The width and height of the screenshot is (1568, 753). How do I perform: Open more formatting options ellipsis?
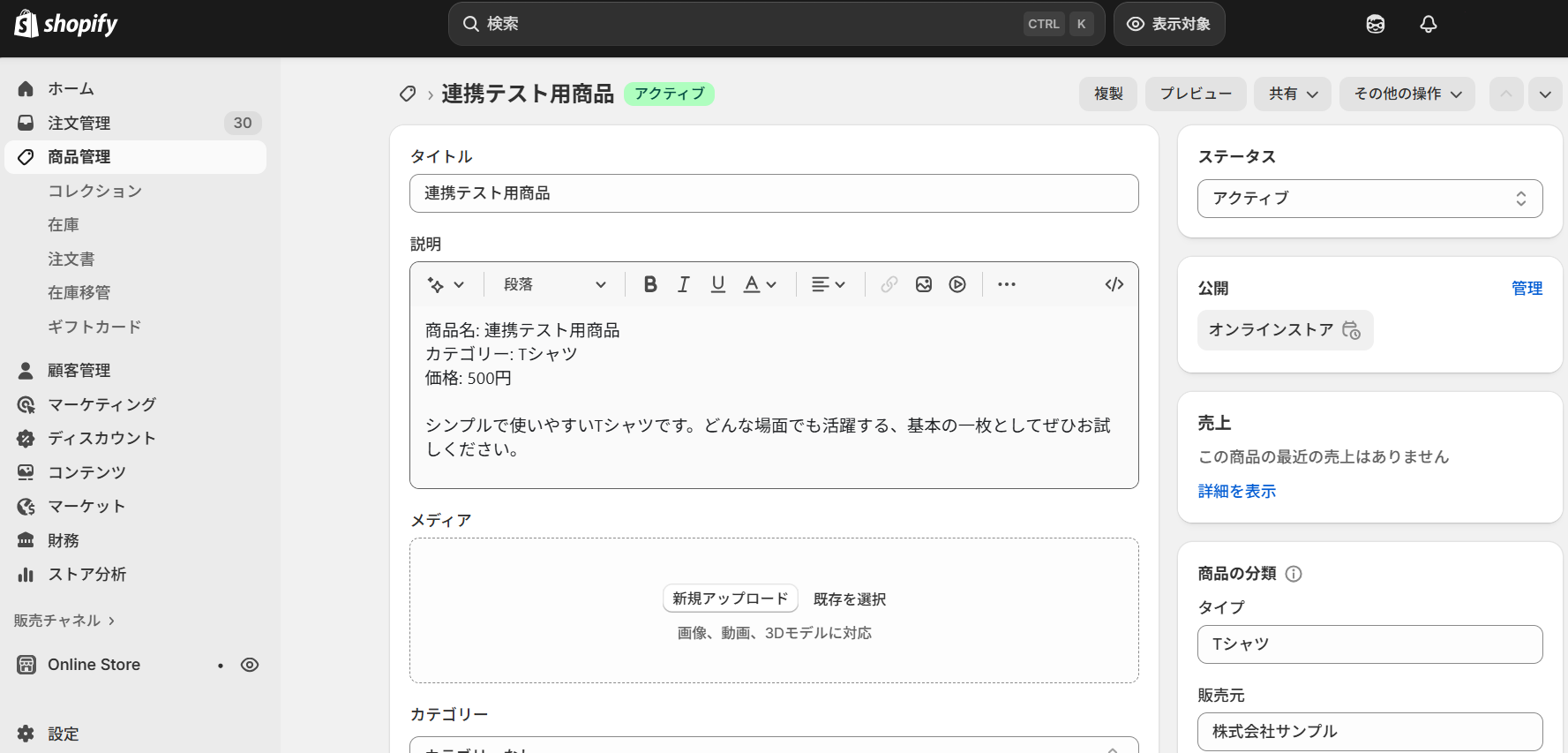(x=1007, y=284)
